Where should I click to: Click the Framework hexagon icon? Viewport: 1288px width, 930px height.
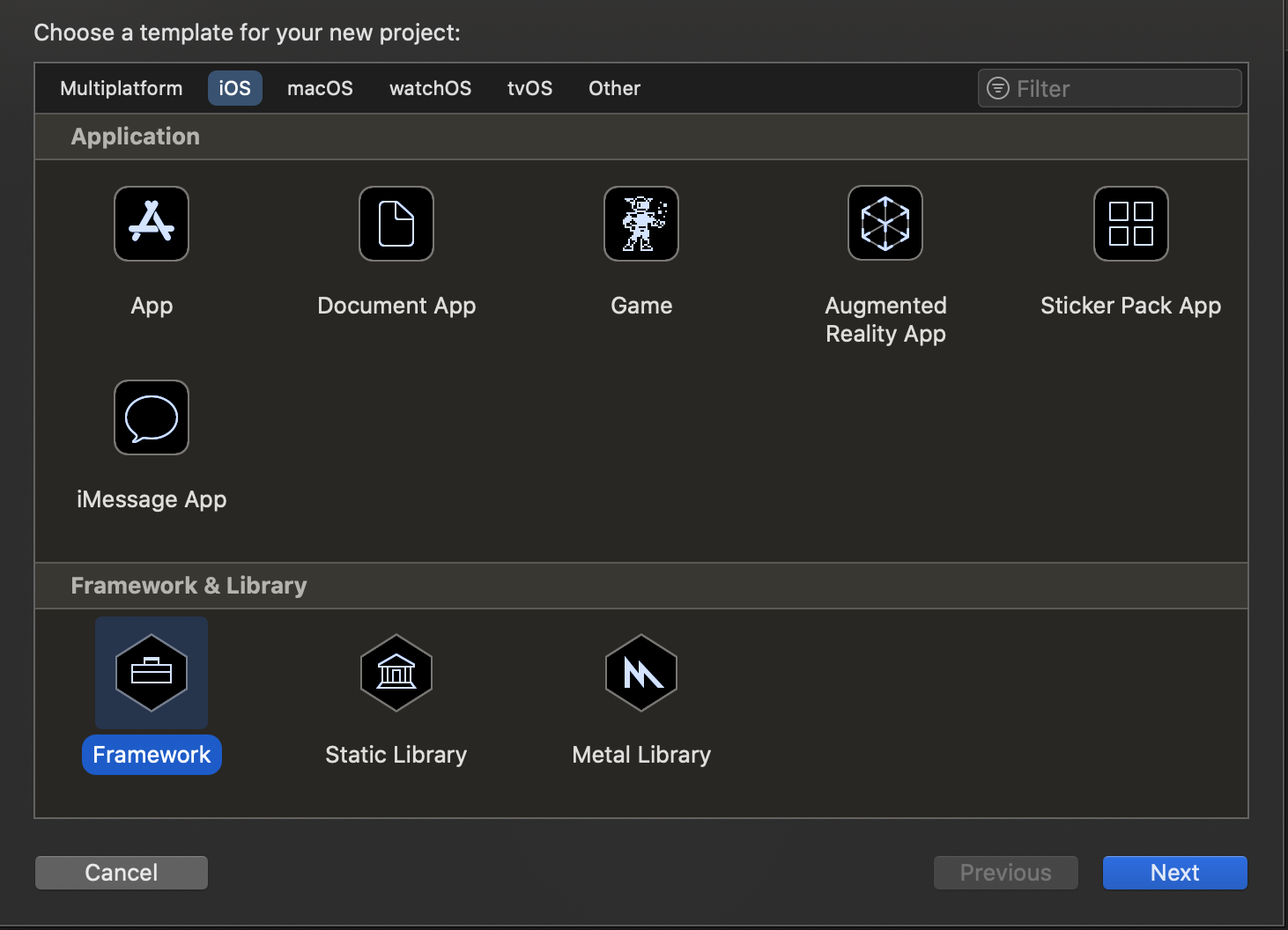tap(151, 672)
